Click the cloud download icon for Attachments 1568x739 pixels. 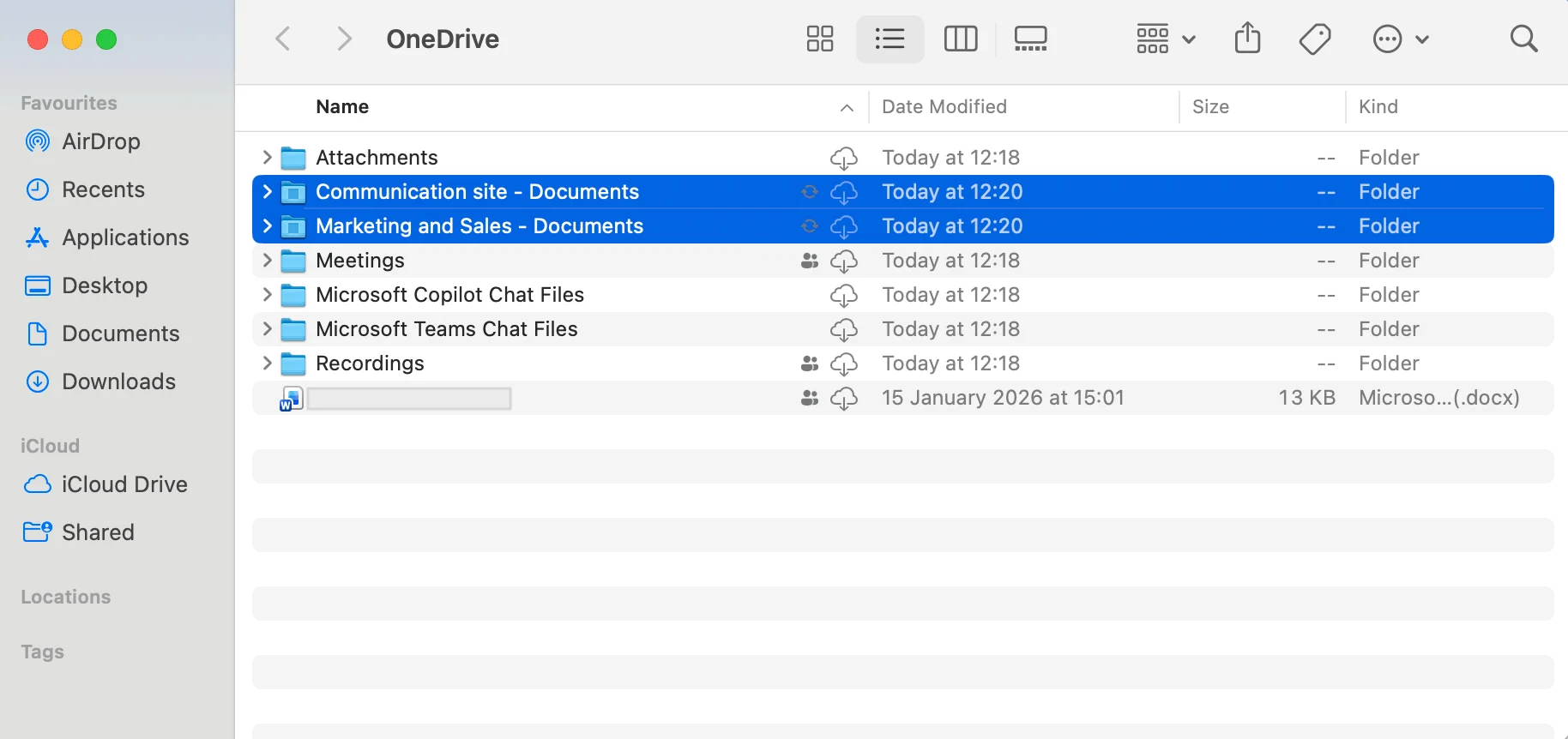844,158
